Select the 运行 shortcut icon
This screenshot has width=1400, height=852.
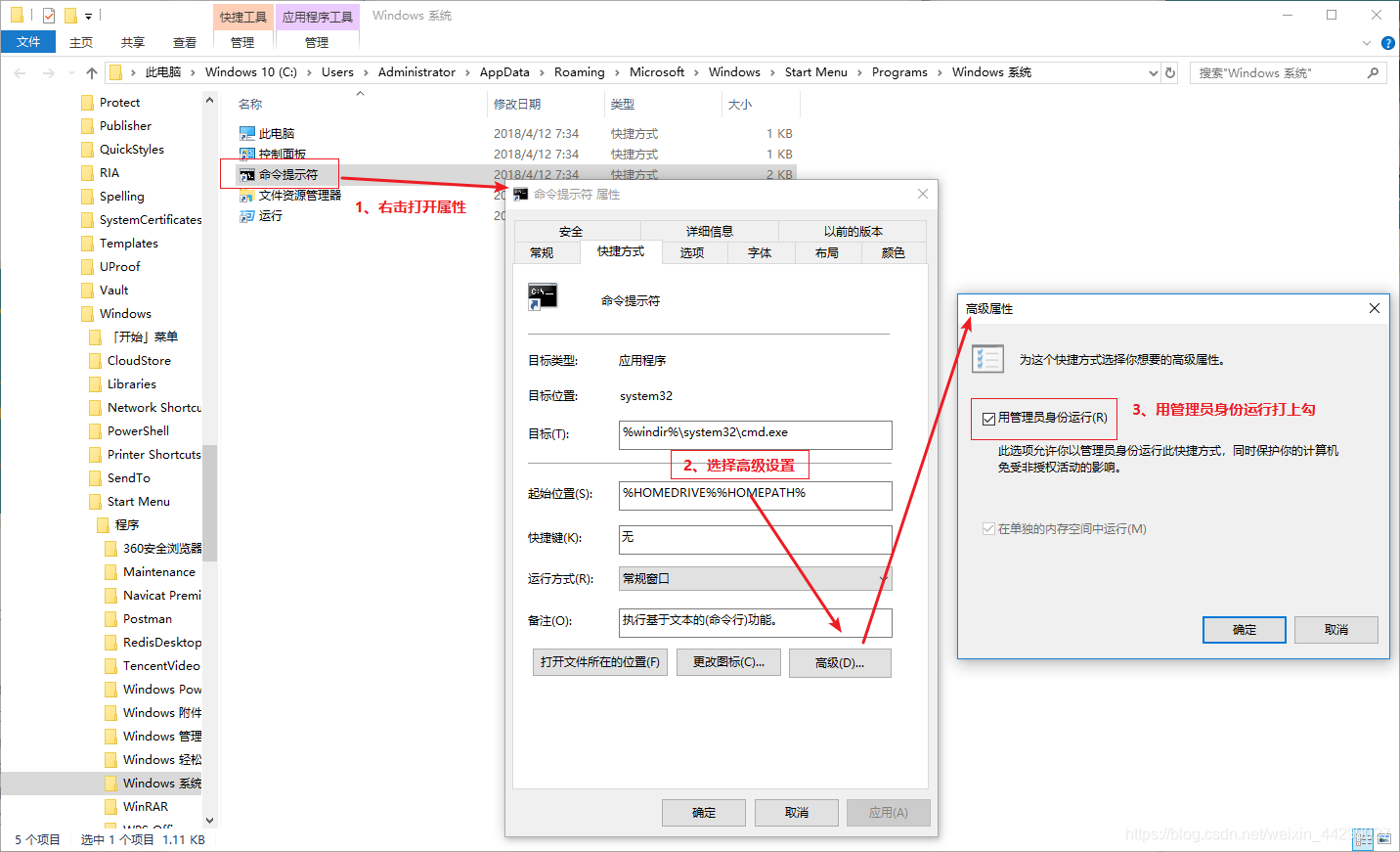(247, 216)
